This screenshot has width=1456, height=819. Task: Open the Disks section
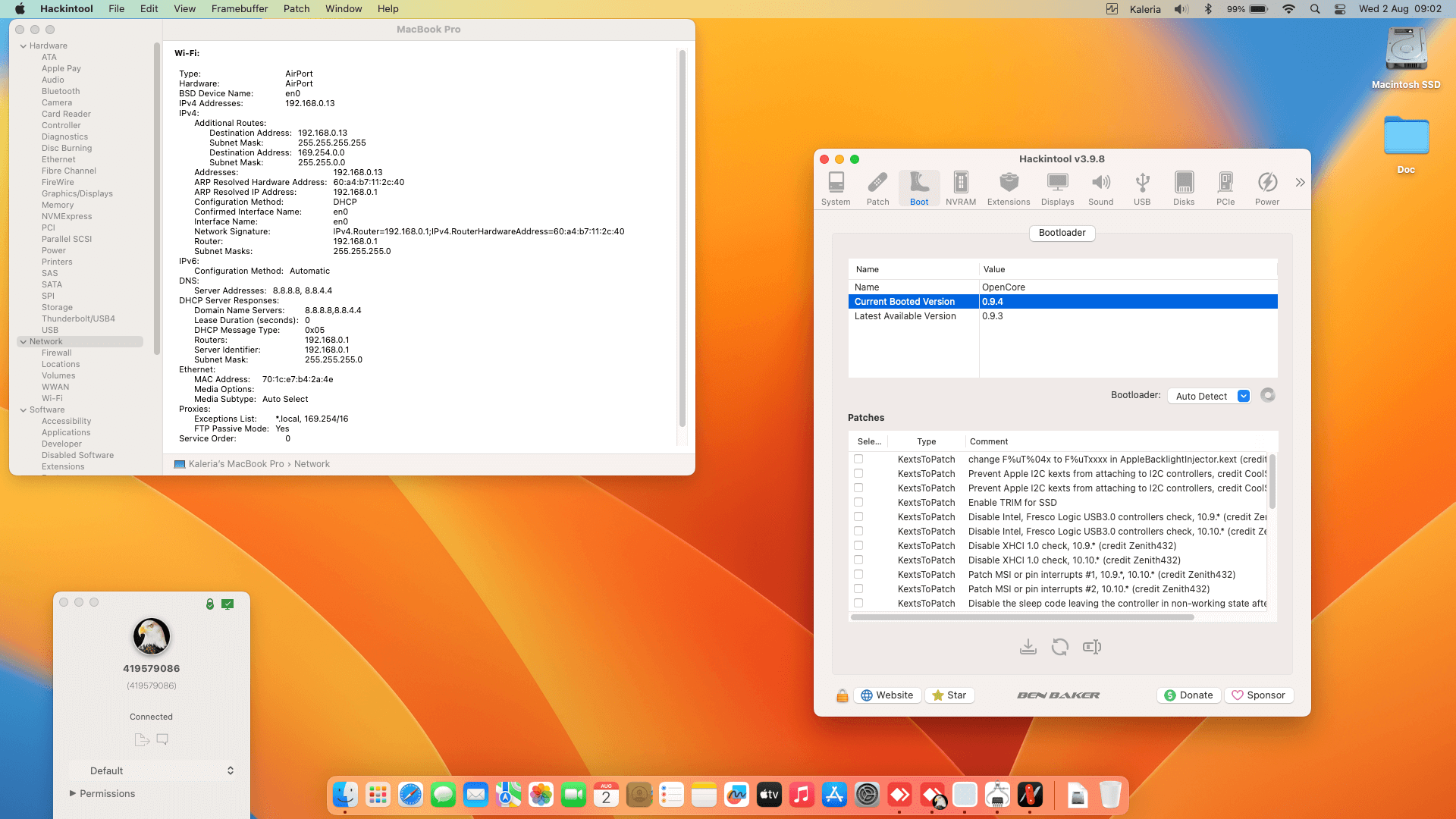(x=1184, y=187)
